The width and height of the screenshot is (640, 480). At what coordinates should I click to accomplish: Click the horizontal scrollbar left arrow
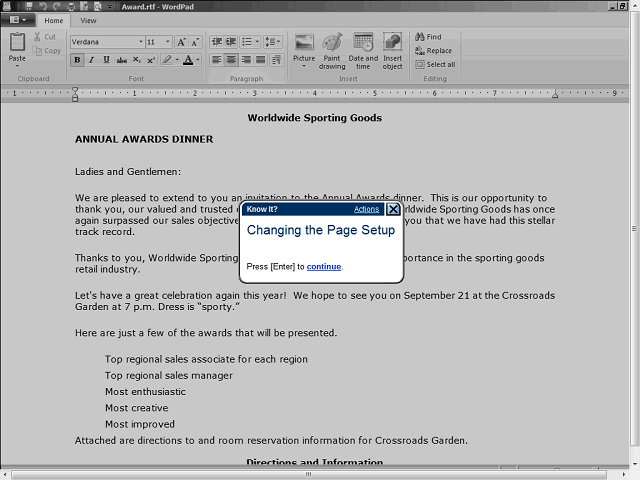pyautogui.click(x=4, y=474)
